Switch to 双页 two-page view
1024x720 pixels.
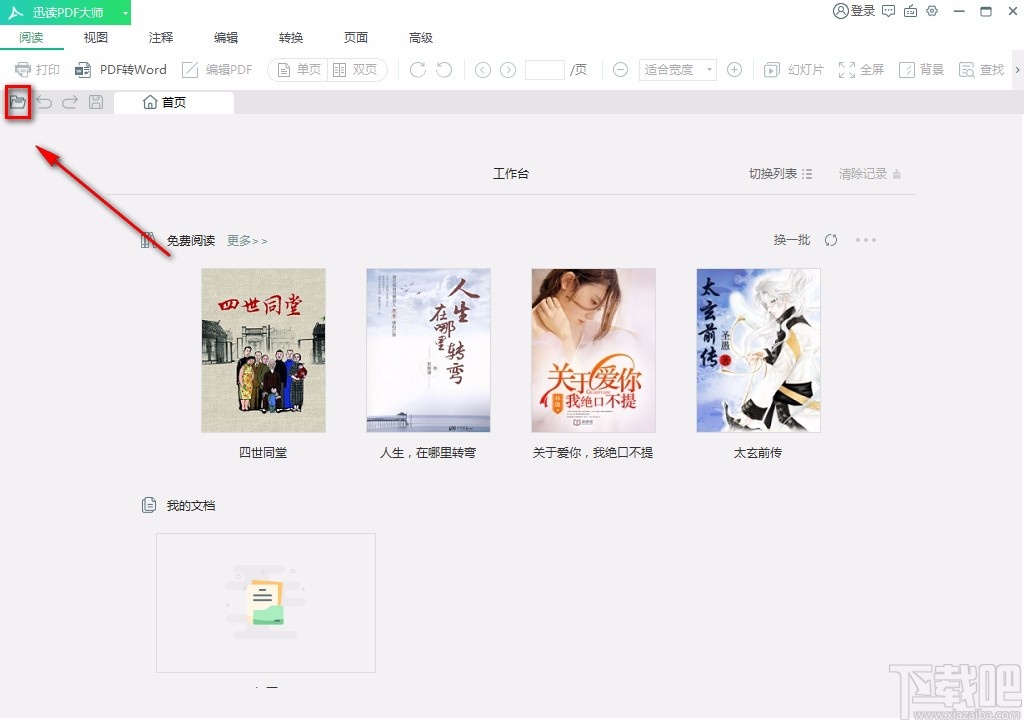coord(355,69)
